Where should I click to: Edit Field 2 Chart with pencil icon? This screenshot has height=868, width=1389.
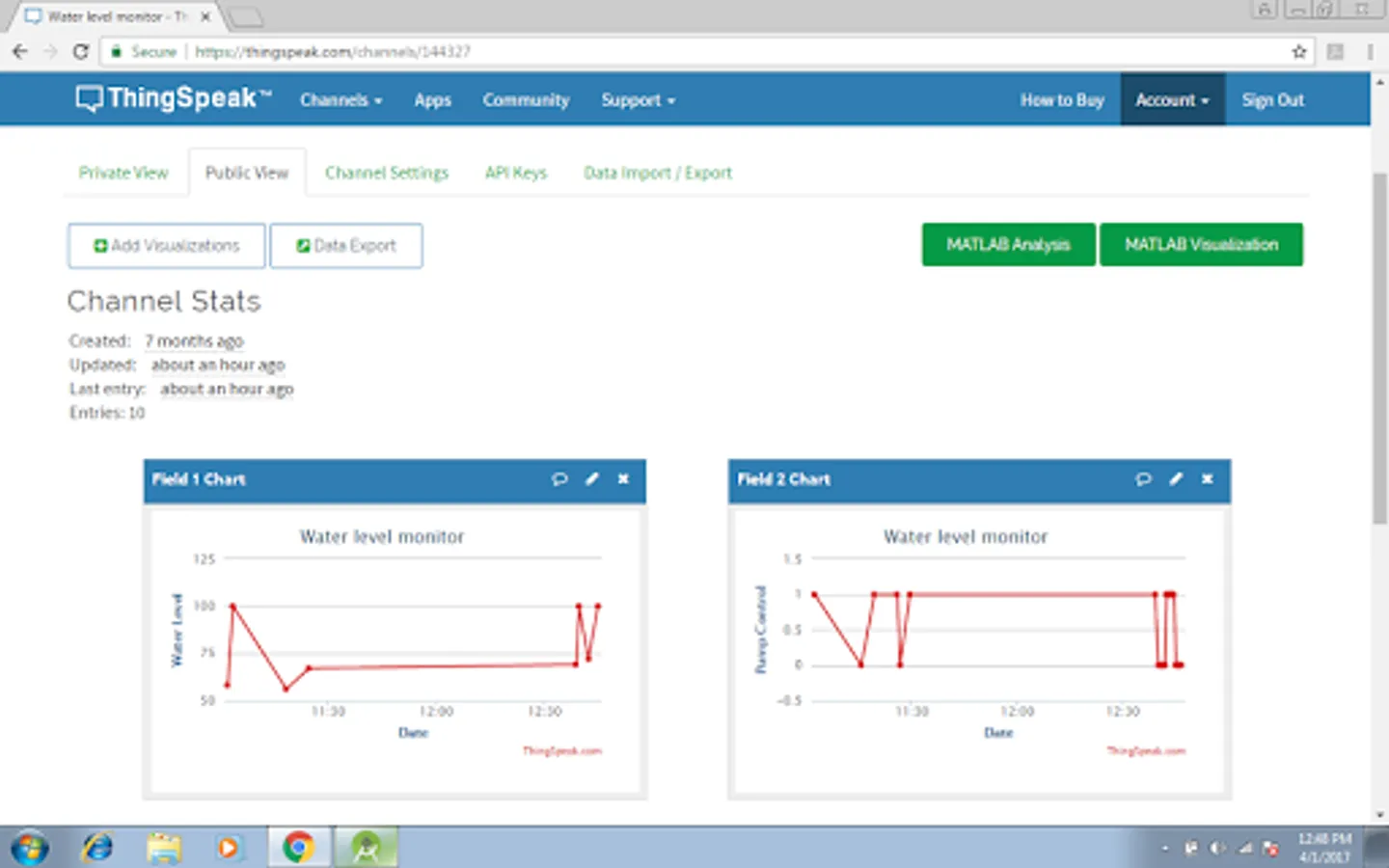pyautogui.click(x=1176, y=479)
